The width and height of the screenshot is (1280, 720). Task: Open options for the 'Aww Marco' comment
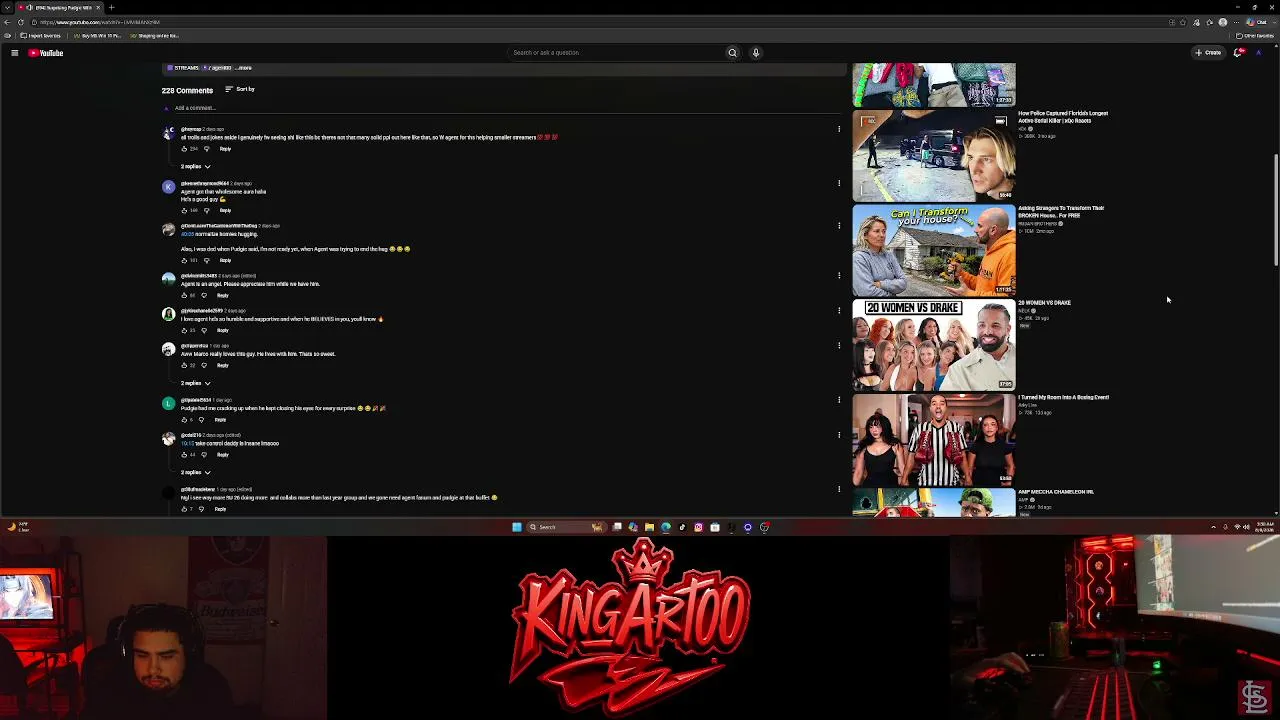[839, 345]
